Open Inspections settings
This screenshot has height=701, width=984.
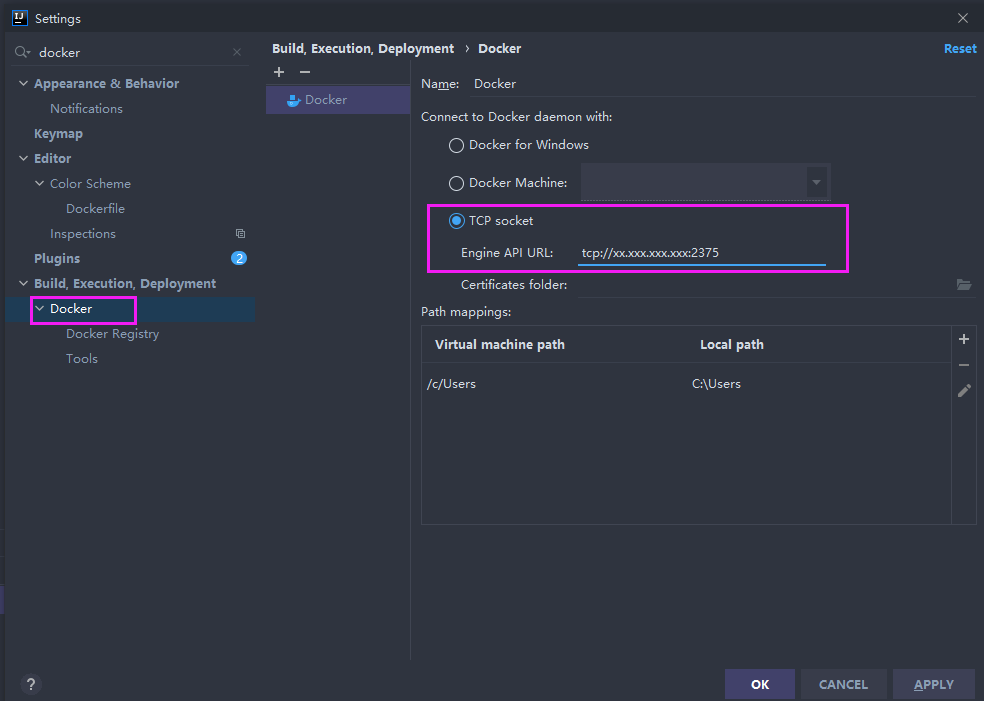[83, 233]
